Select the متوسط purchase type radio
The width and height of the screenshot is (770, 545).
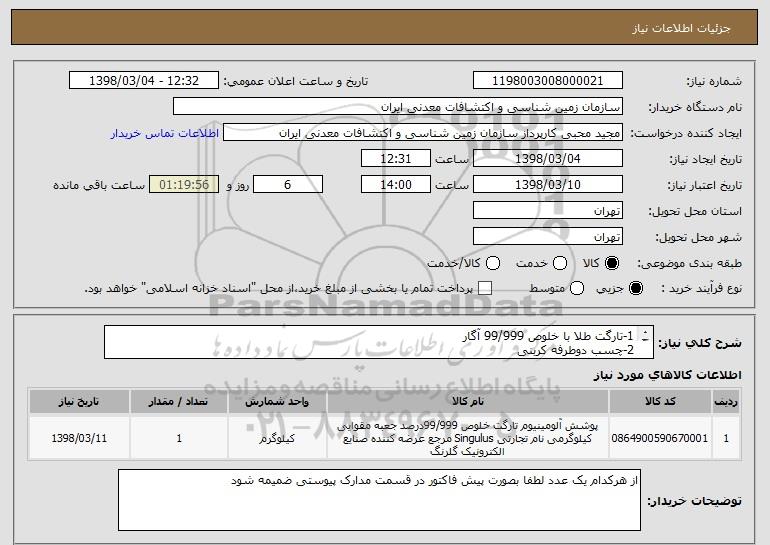(577, 288)
